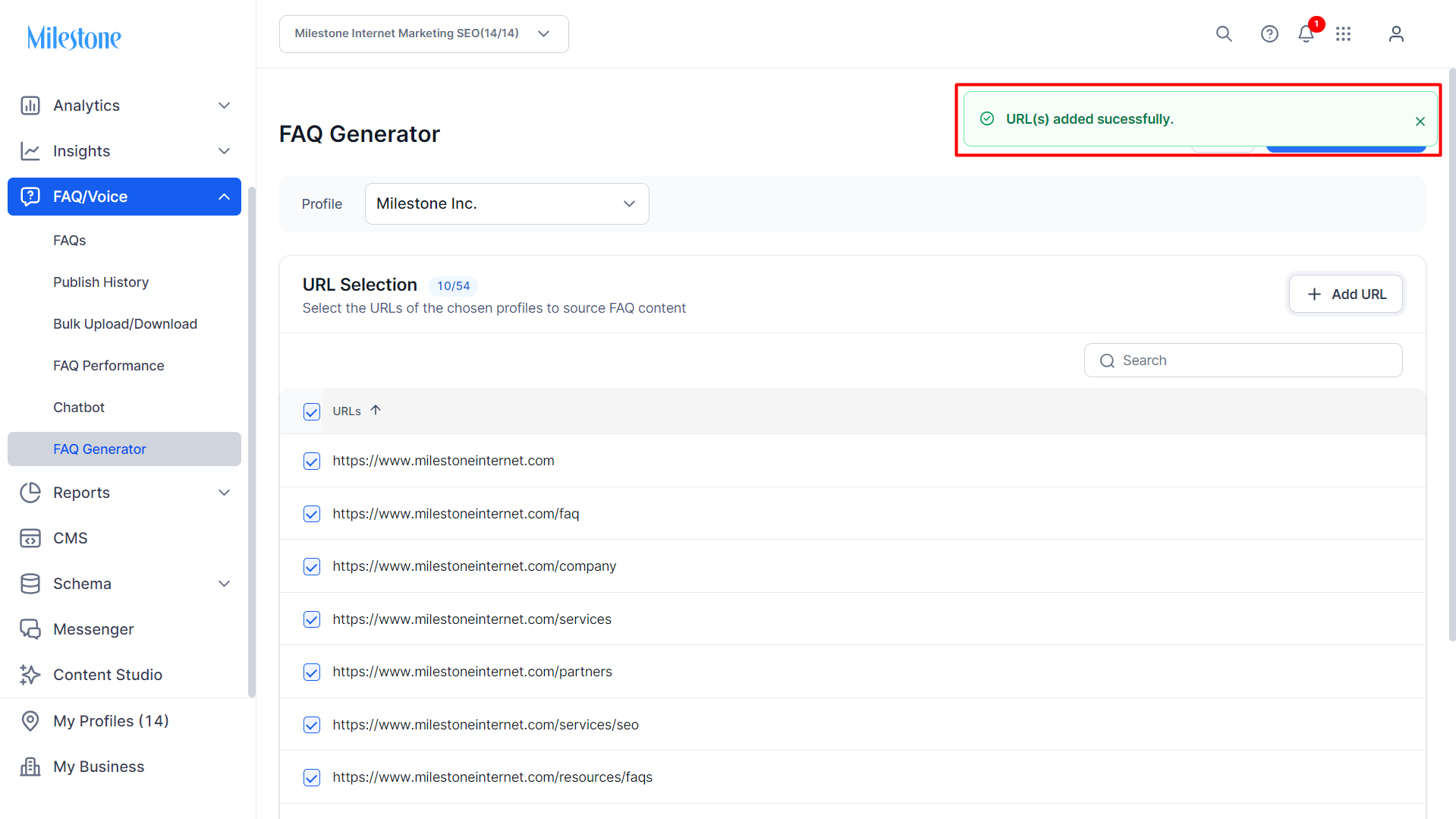1456x819 pixels.
Task: Open My Business
Action: tap(99, 767)
